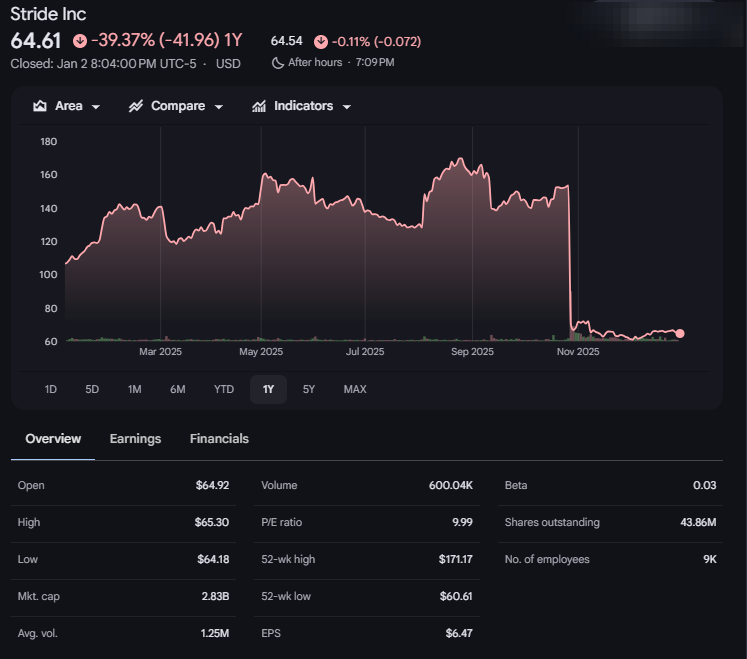Screen dimensions: 747x659
Task: Open the Compare dropdown
Action: (176, 106)
